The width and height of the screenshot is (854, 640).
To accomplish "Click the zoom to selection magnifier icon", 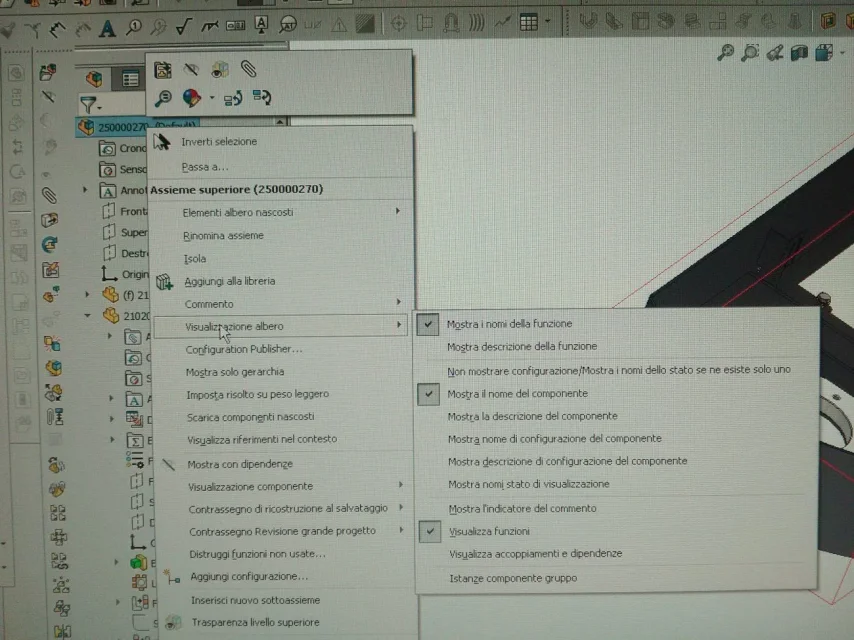I will tap(163, 98).
